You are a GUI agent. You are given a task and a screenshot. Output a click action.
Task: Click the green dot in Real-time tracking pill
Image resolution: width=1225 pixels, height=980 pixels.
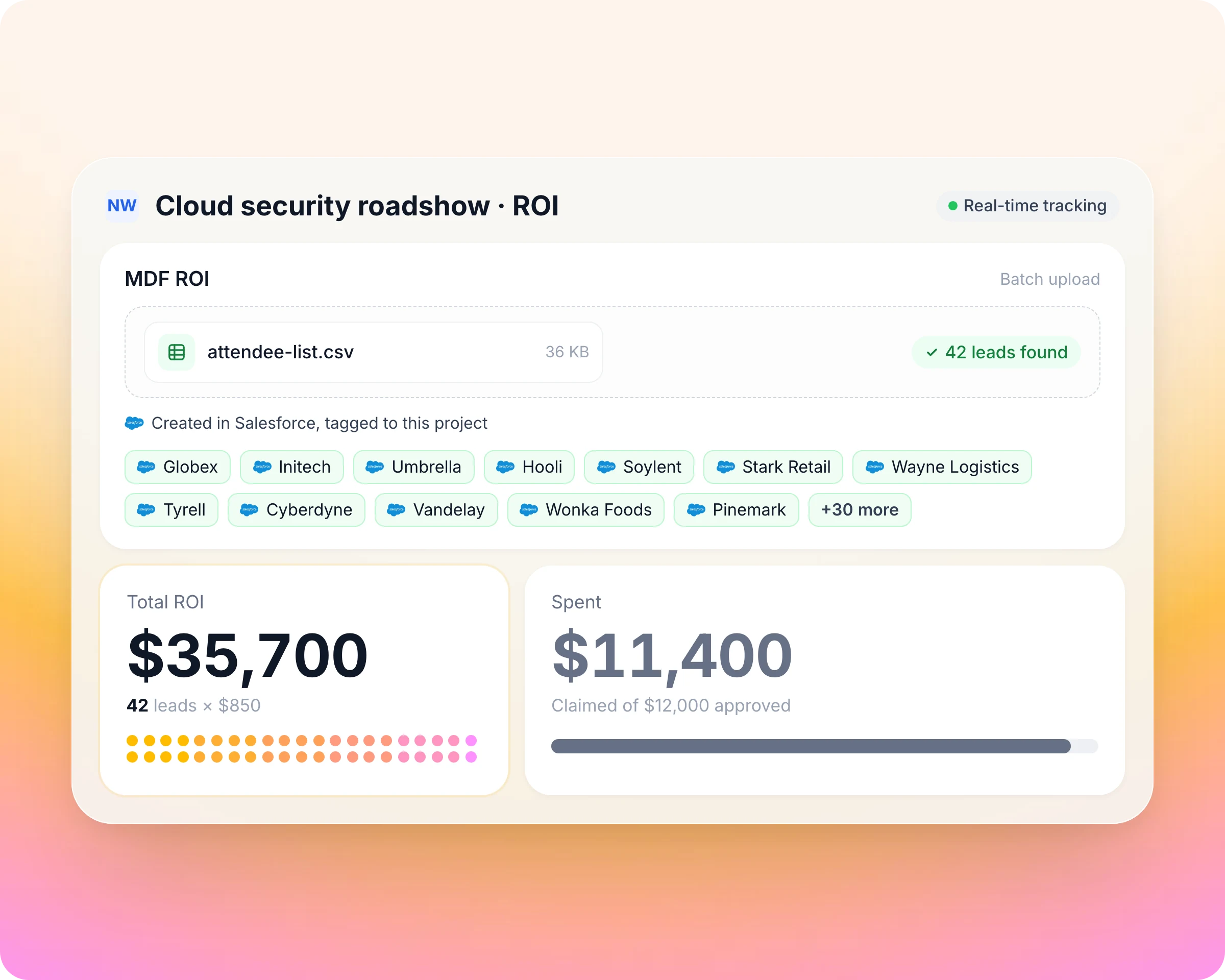(x=953, y=206)
